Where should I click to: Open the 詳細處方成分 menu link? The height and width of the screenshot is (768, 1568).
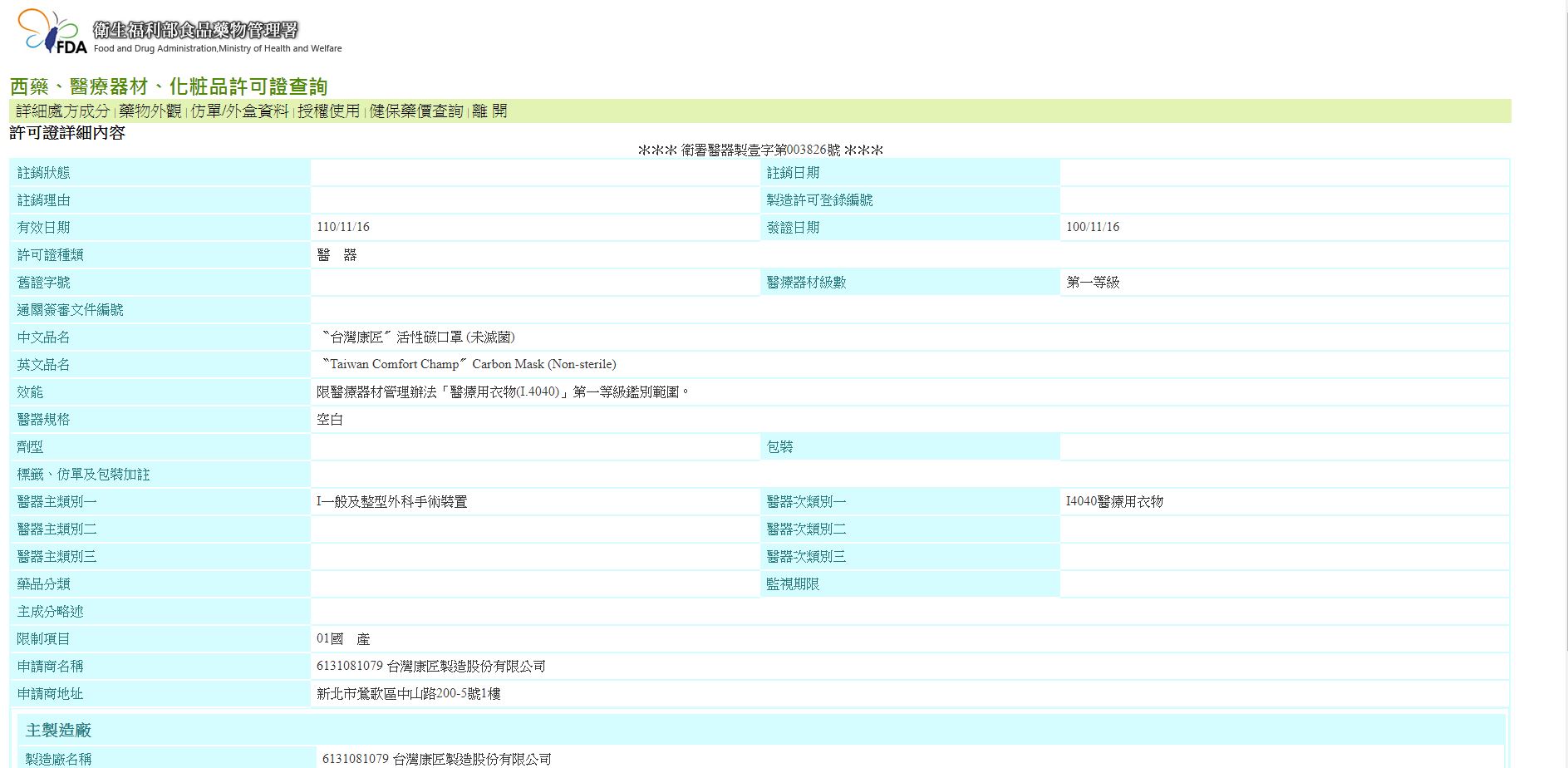coord(63,111)
